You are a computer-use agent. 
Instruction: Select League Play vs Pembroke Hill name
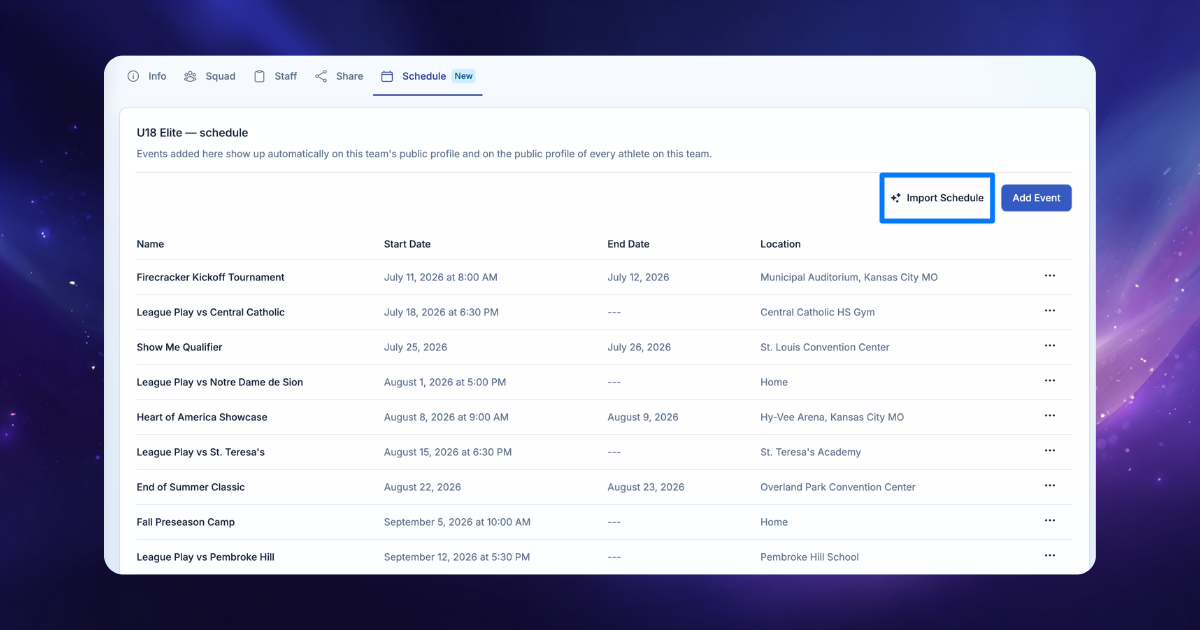pos(206,557)
